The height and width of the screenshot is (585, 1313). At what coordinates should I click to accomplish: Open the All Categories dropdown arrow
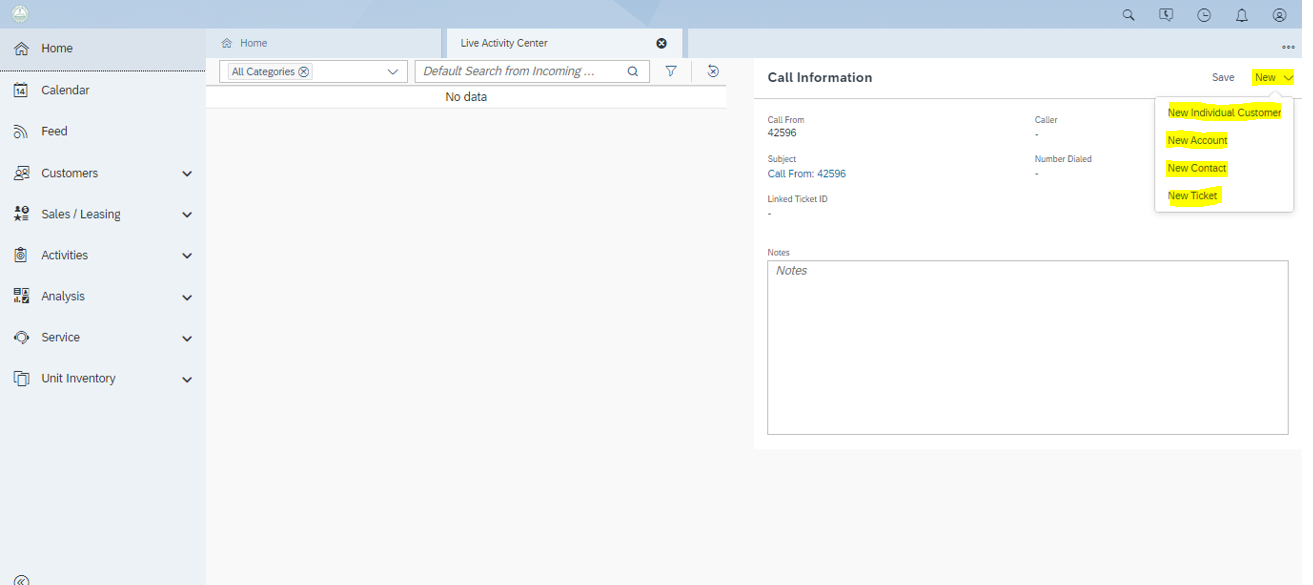pos(393,72)
